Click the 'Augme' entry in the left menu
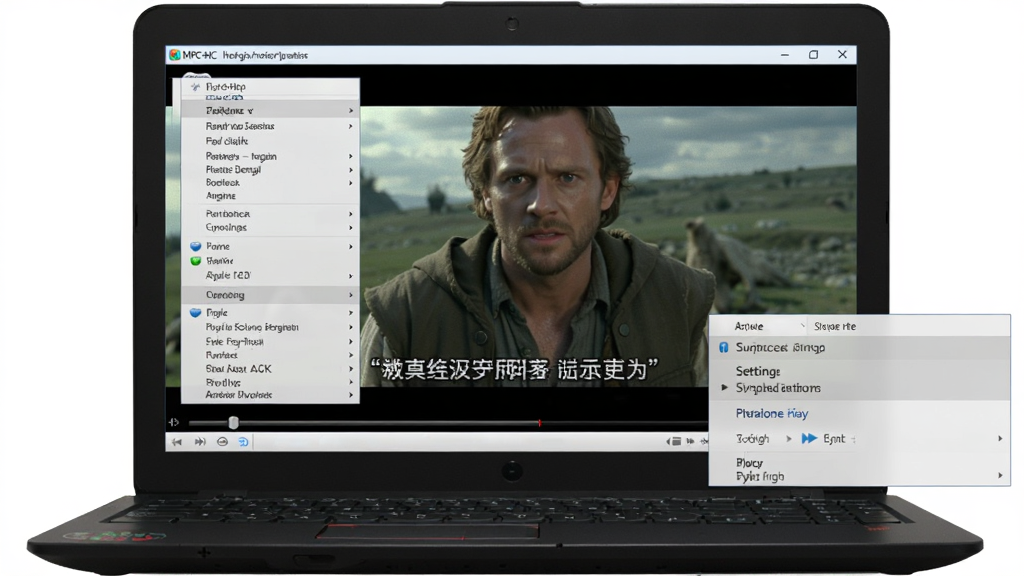The width and height of the screenshot is (1024, 576). click(x=221, y=196)
